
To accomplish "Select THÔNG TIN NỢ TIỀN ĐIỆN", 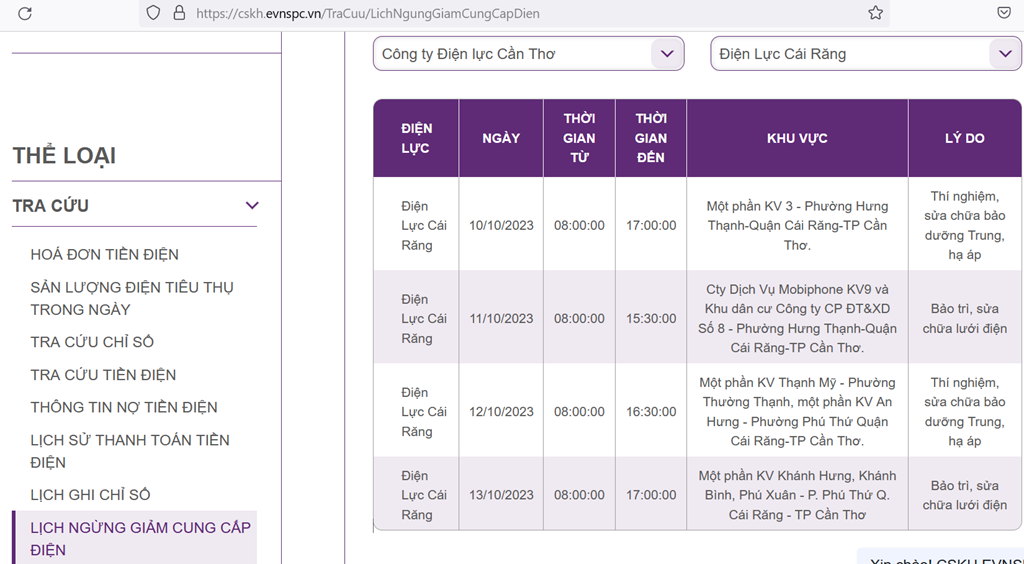I will (124, 407).
